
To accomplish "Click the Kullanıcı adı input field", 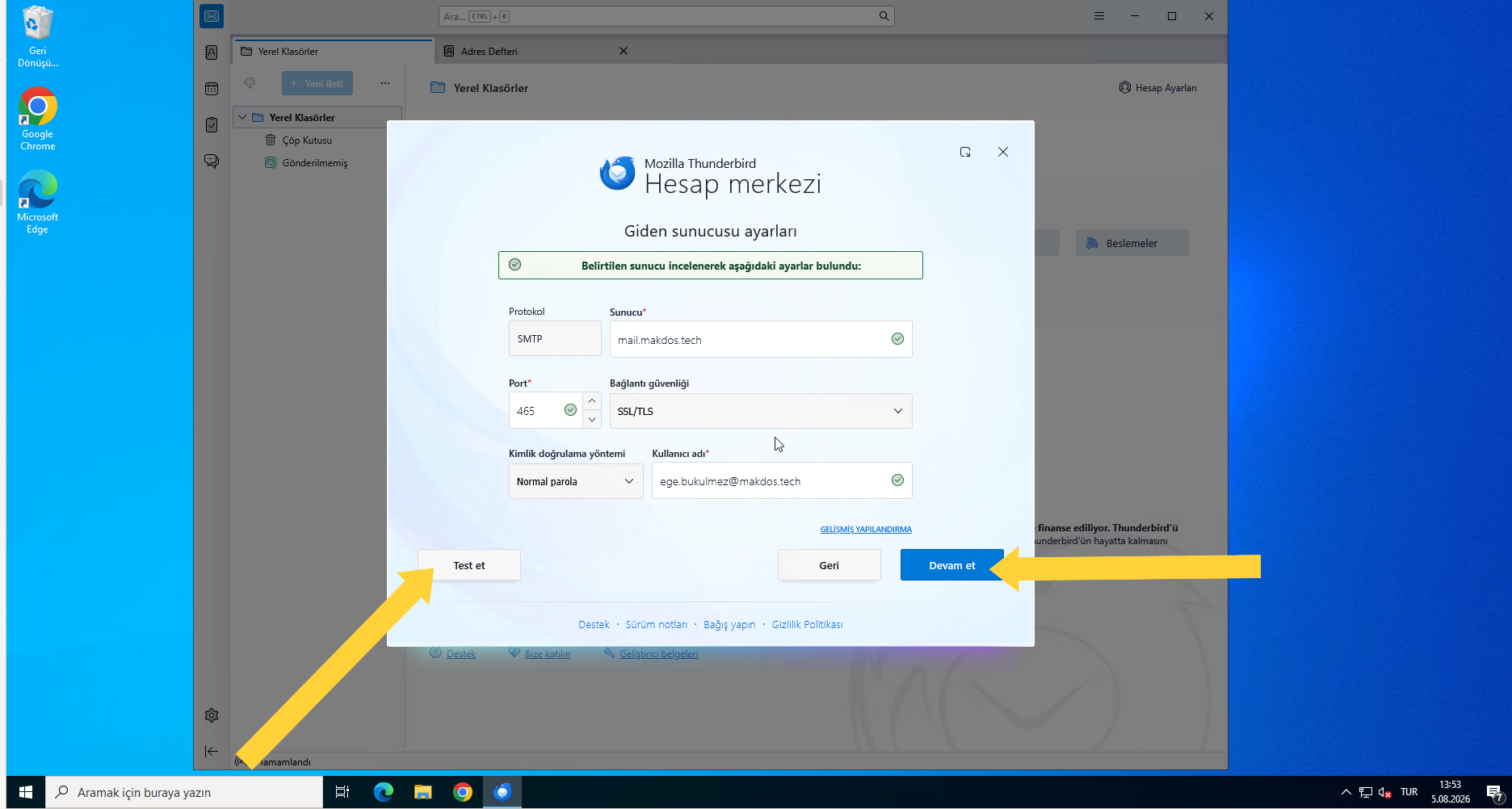I will [782, 480].
